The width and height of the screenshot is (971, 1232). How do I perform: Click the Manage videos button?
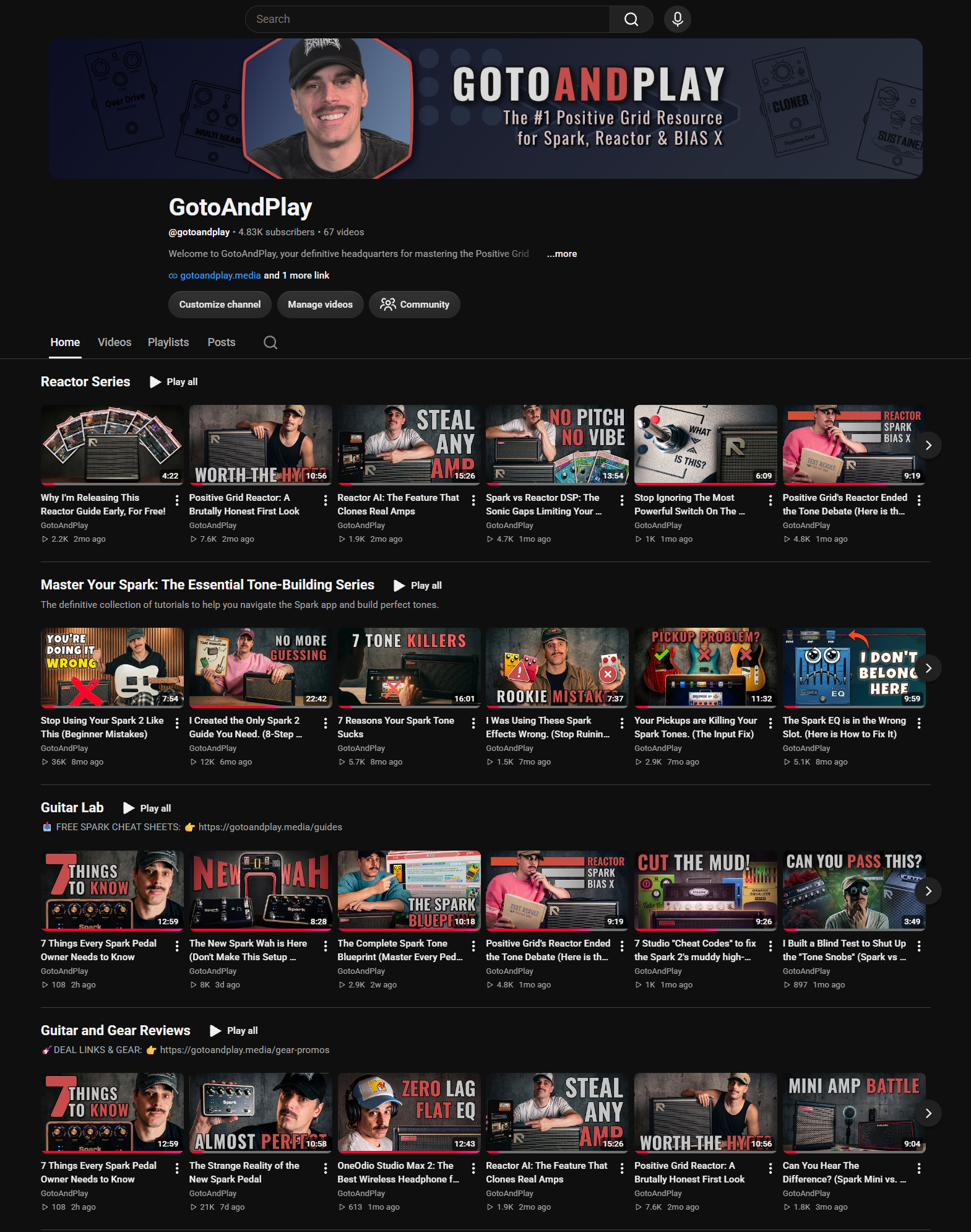pyautogui.click(x=321, y=305)
